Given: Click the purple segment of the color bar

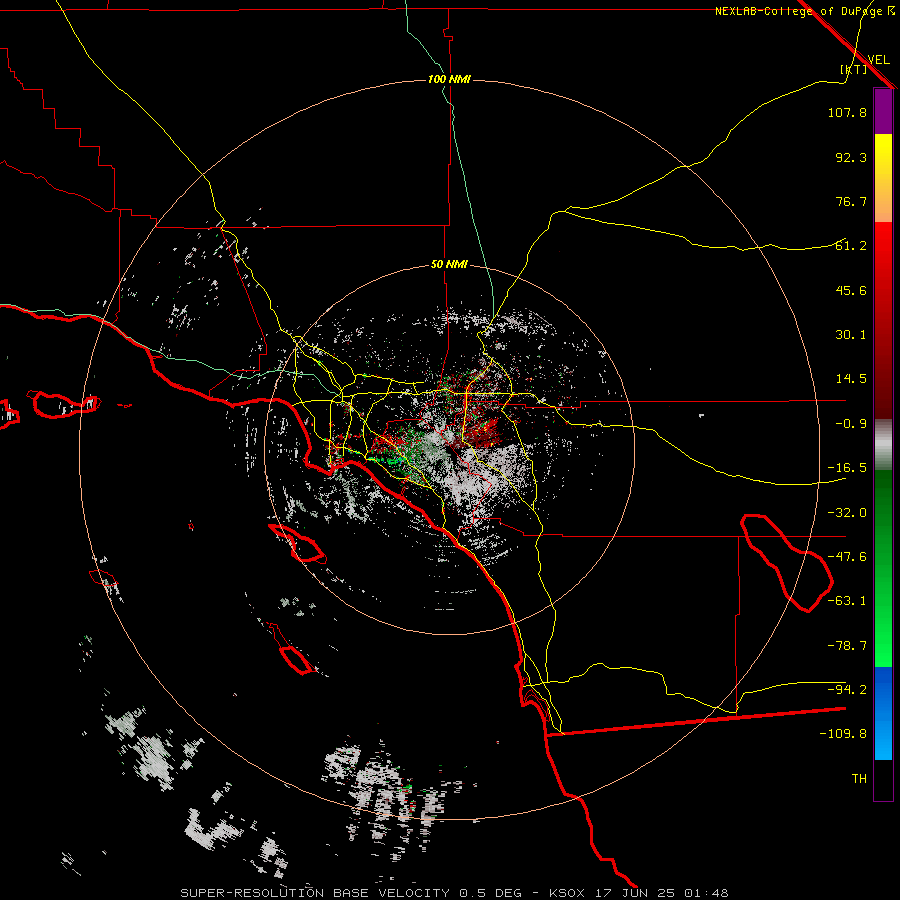Looking at the screenshot, I should tap(883, 112).
